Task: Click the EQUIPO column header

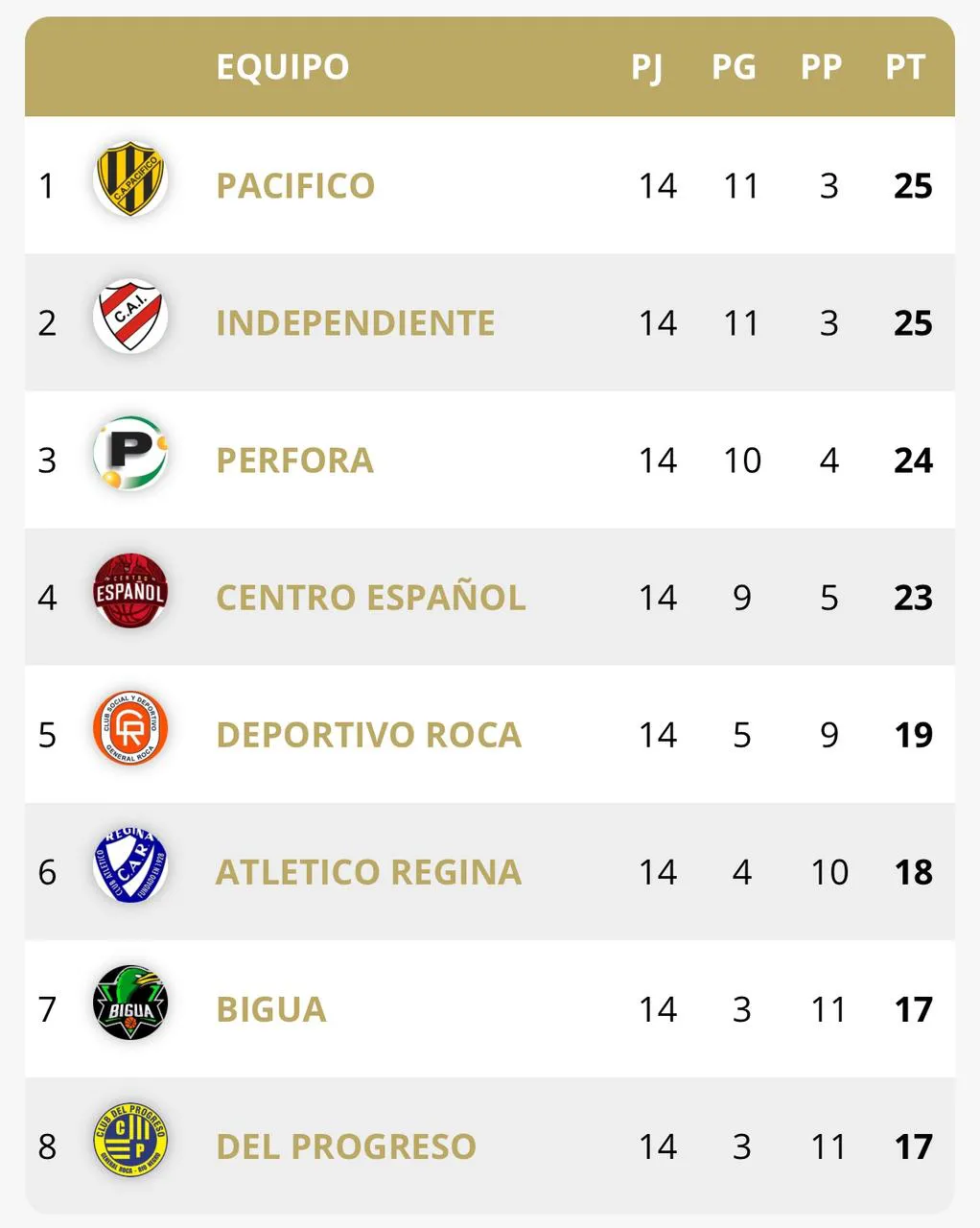Action: pos(283,67)
